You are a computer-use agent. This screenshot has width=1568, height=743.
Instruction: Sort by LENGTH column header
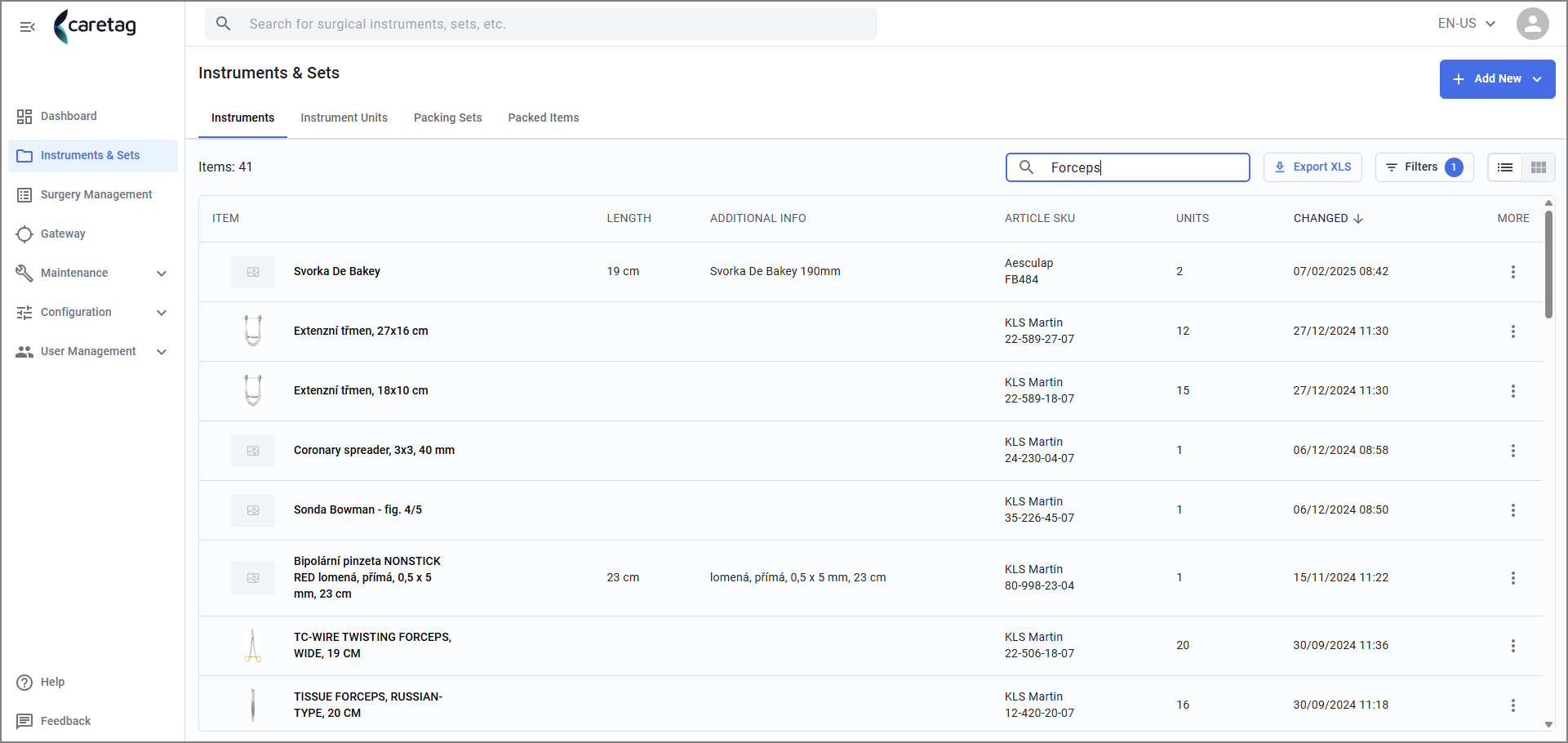coord(629,219)
